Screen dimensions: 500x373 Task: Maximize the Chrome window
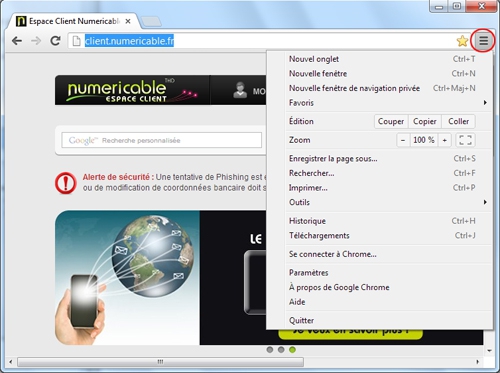point(457,6)
